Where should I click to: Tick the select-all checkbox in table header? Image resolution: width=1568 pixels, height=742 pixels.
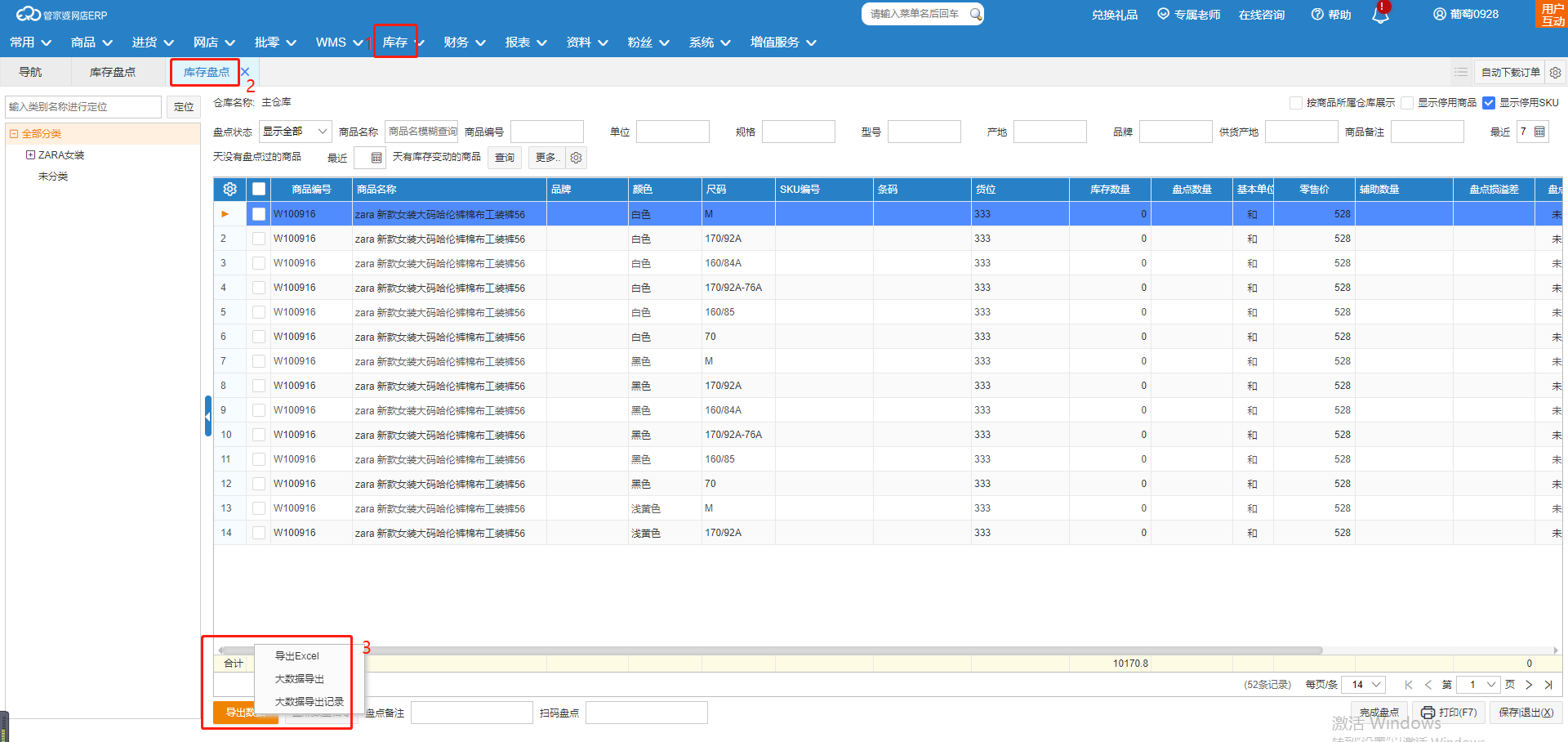[x=259, y=189]
